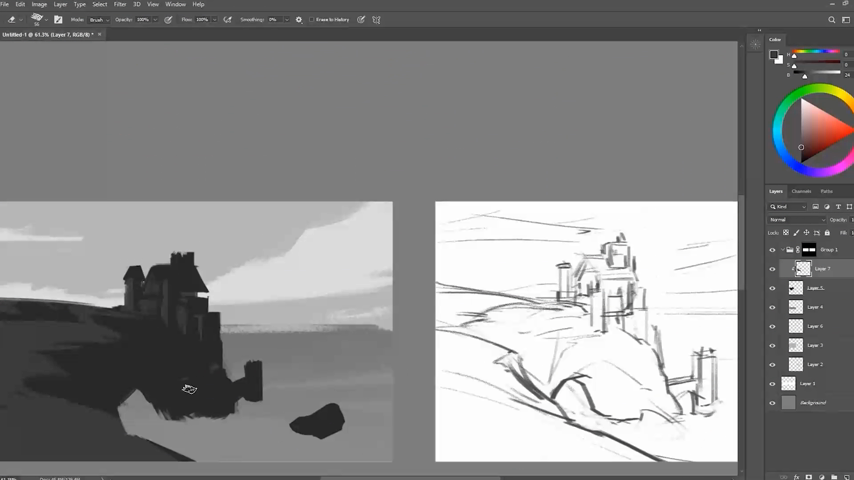Click the Group 1 layer mask thumbnail
The image size is (854, 480).
(x=809, y=250)
